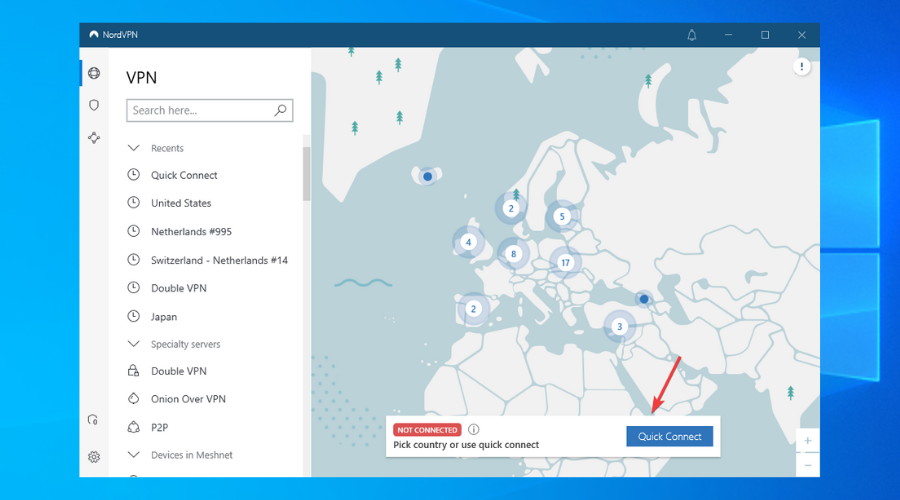900x500 pixels.
Task: Select Onion Over VPN specialty server
Action: (x=188, y=398)
